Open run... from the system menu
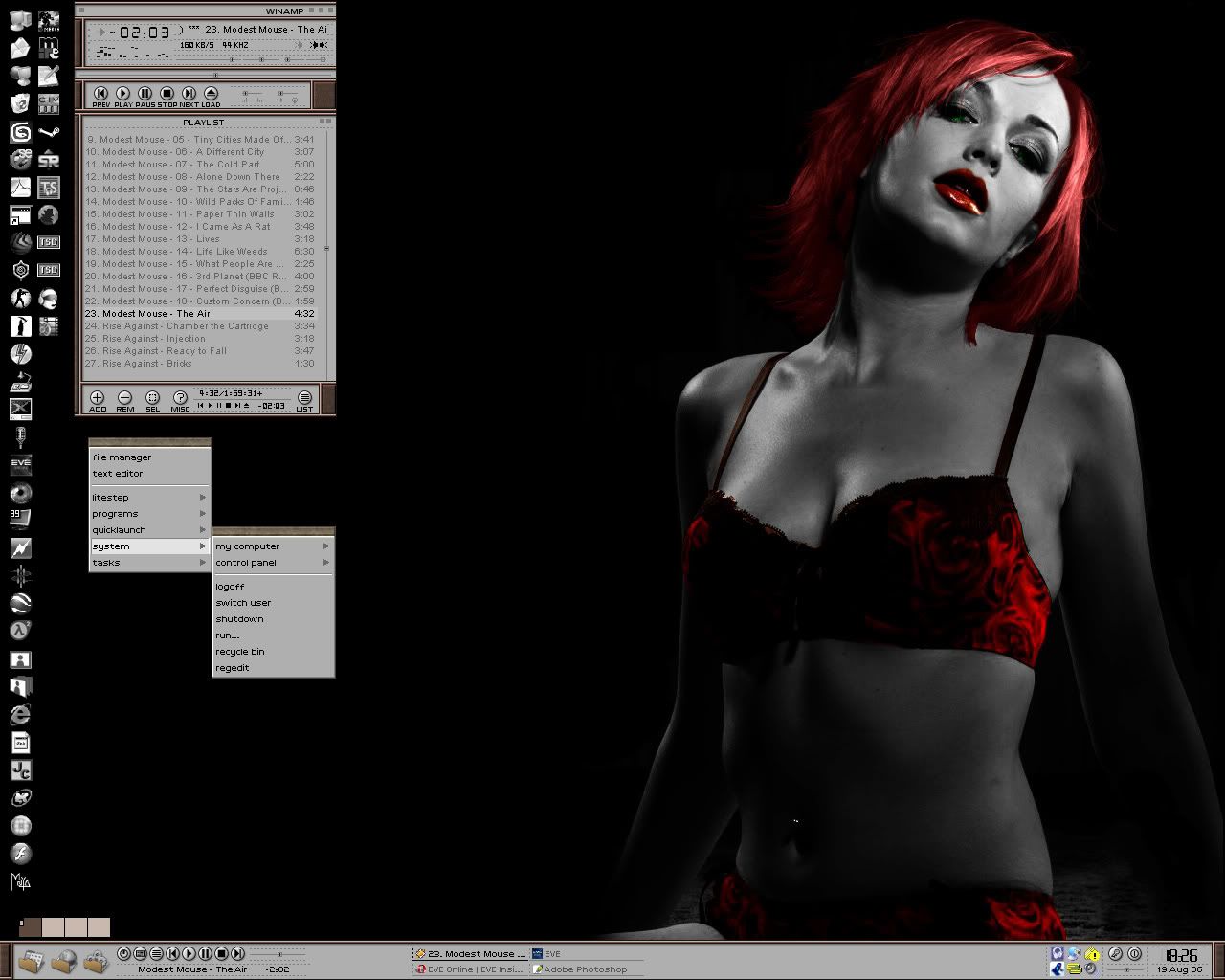Screen dimensions: 1225x980 coord(273,635)
